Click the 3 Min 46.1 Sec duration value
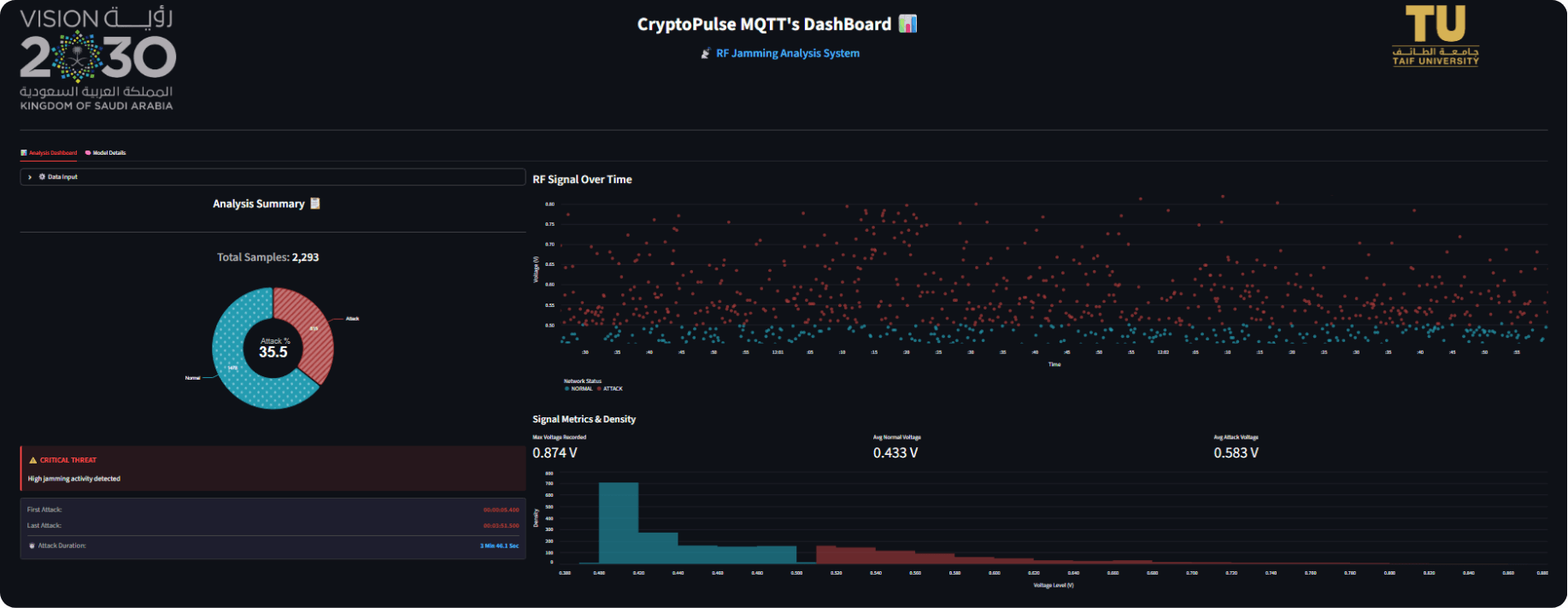This screenshot has width=1568, height=608. pos(499,546)
